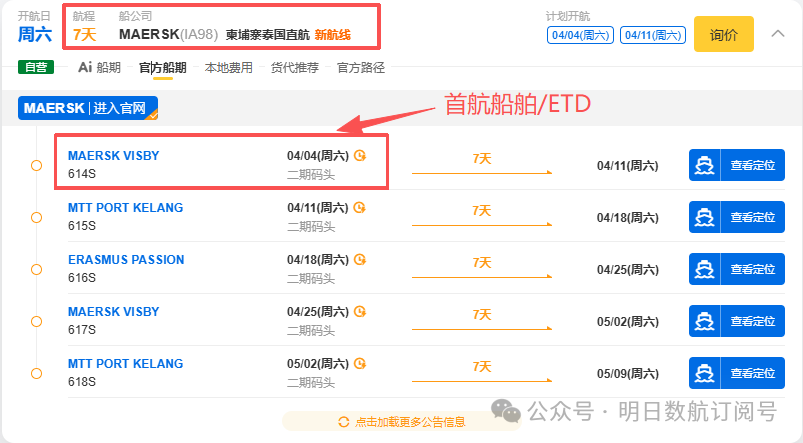Image resolution: width=803 pixels, height=443 pixels.
Task: Open MAERSK official website via 进入官网
Action: (x=119, y=108)
